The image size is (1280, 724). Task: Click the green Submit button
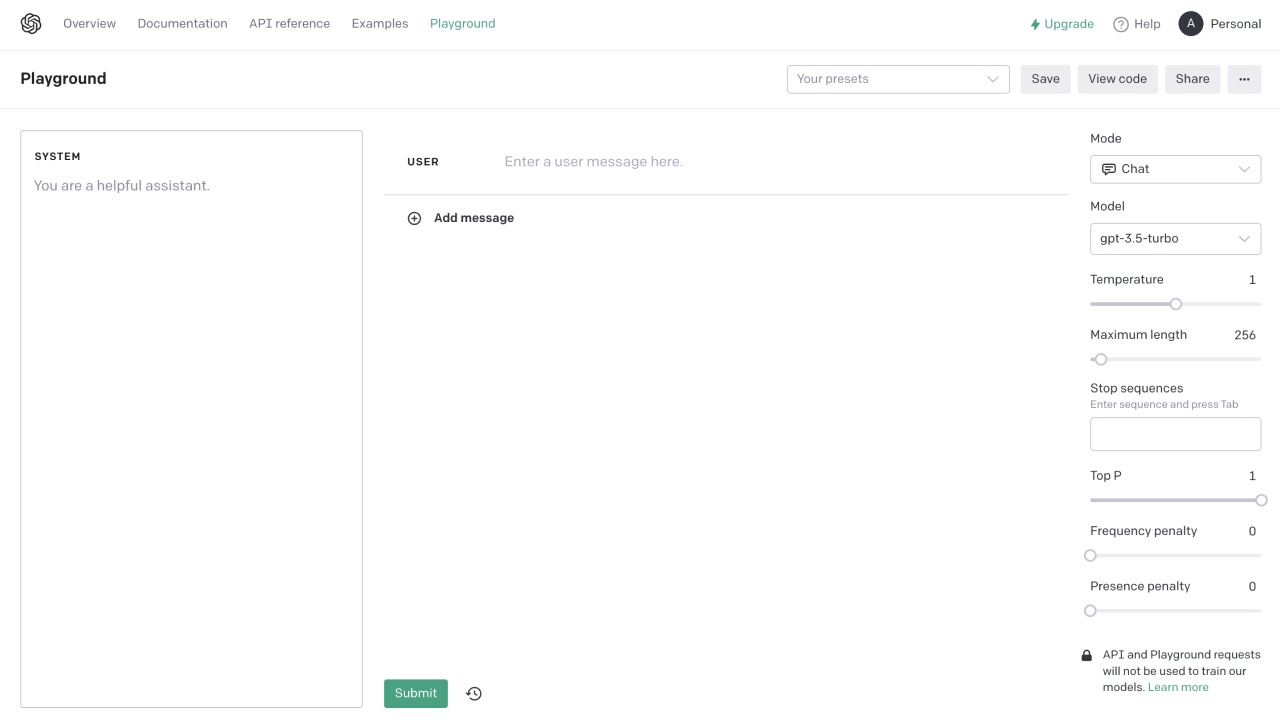coord(416,693)
